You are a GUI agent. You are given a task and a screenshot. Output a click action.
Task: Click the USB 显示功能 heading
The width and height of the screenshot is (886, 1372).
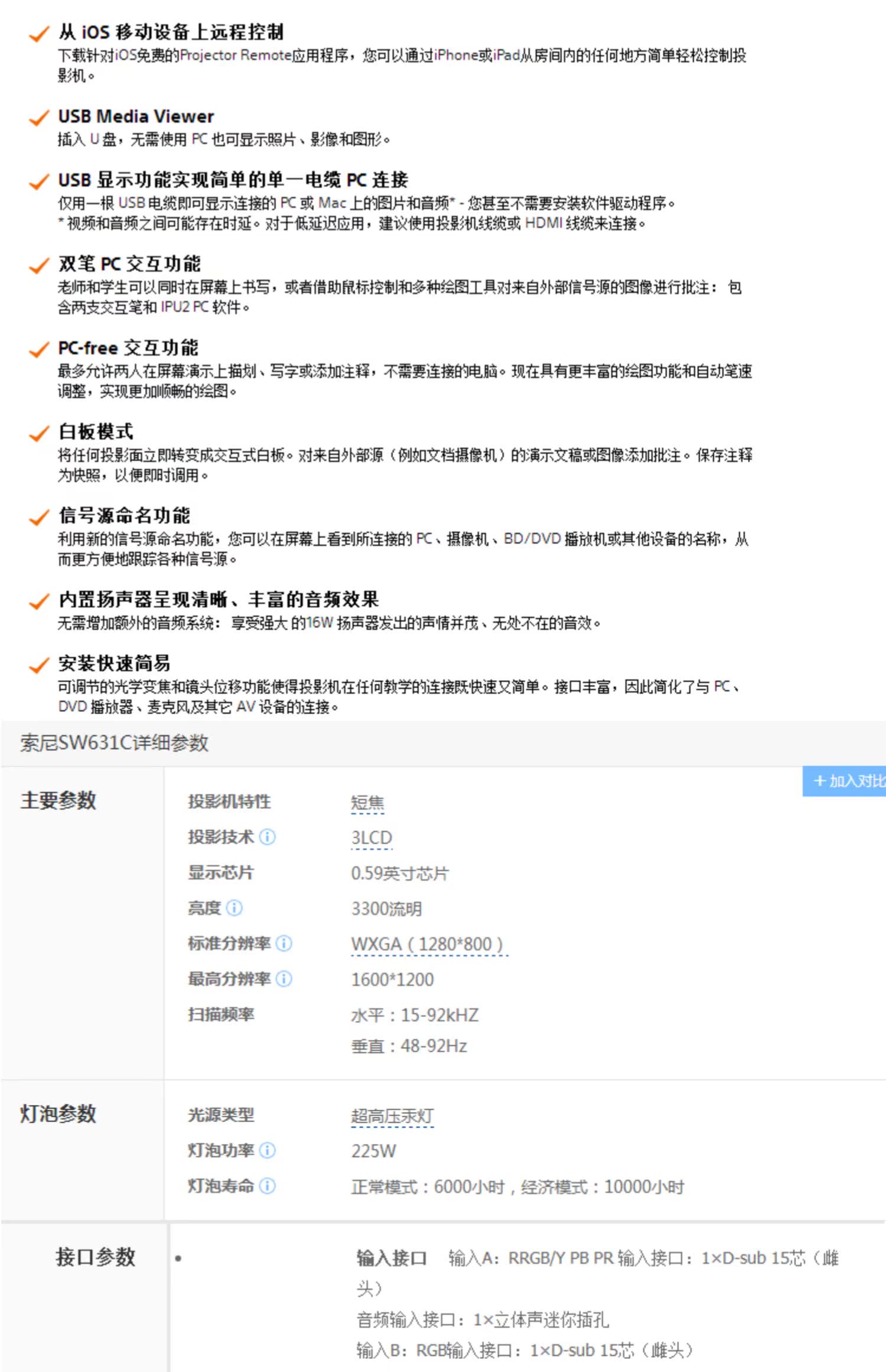[x=233, y=180]
